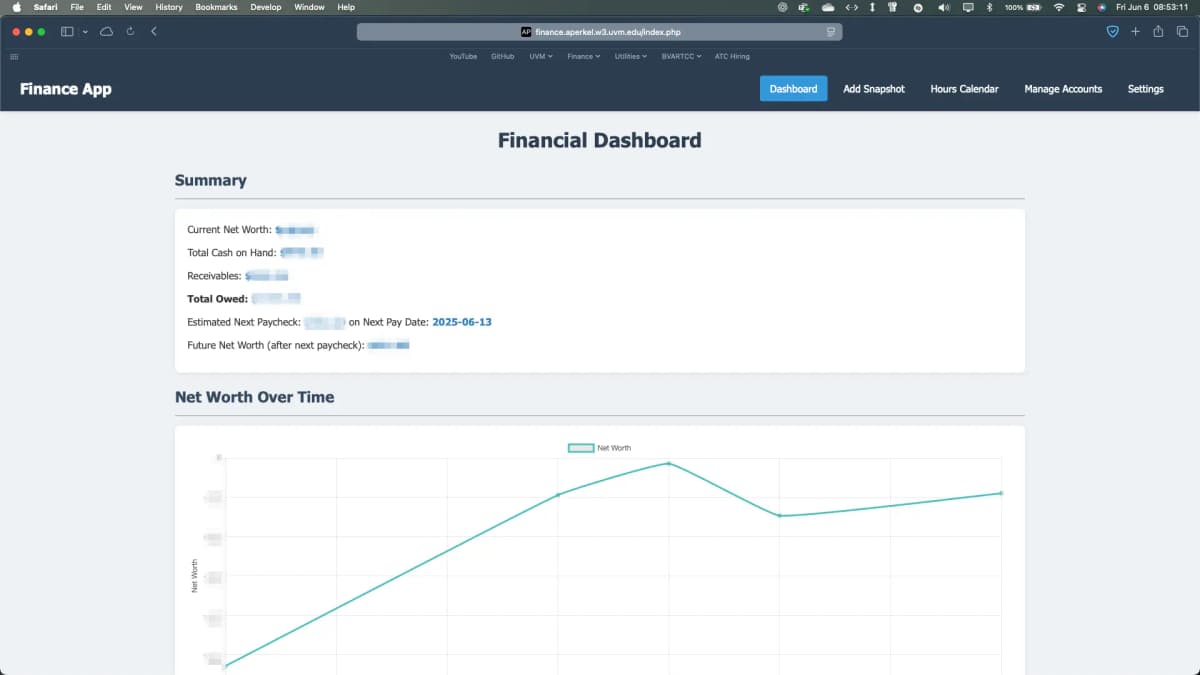
Task: Click the Current Net Worth label
Action: click(229, 230)
